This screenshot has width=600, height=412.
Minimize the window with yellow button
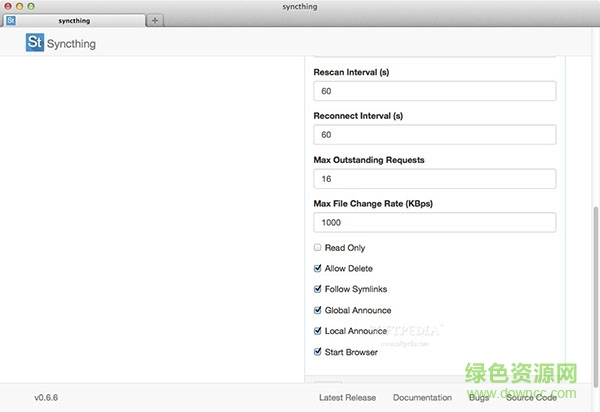(x=19, y=6)
